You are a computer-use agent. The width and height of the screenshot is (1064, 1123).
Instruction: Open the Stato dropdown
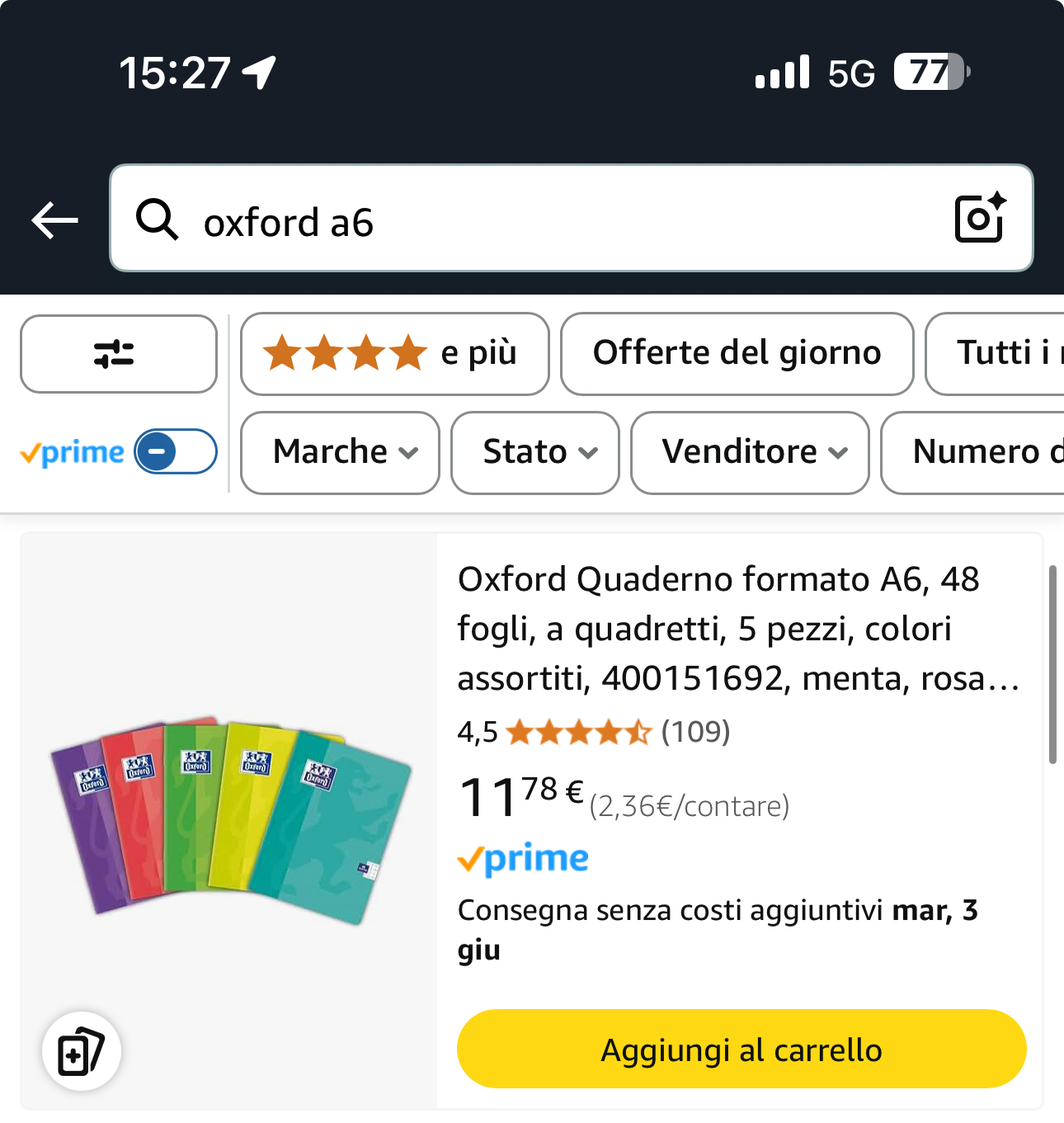pos(534,452)
